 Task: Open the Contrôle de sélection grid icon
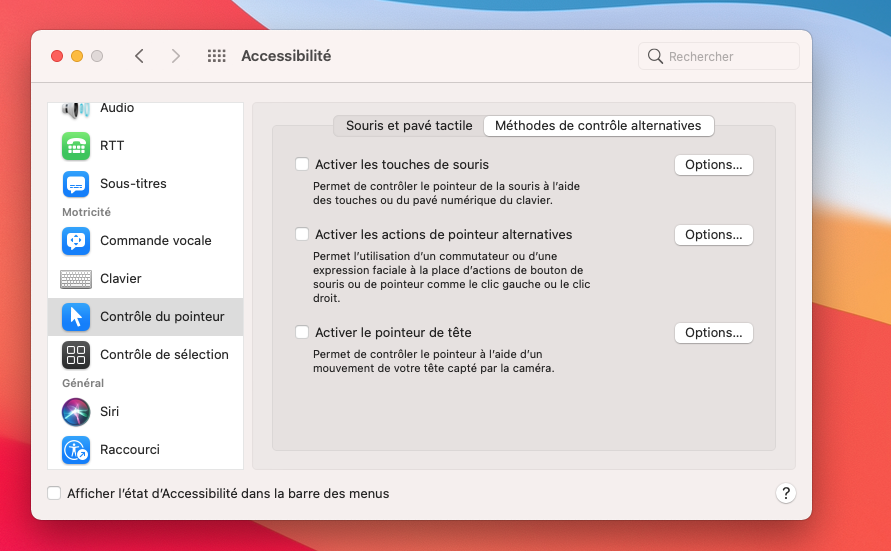pyautogui.click(x=76, y=355)
